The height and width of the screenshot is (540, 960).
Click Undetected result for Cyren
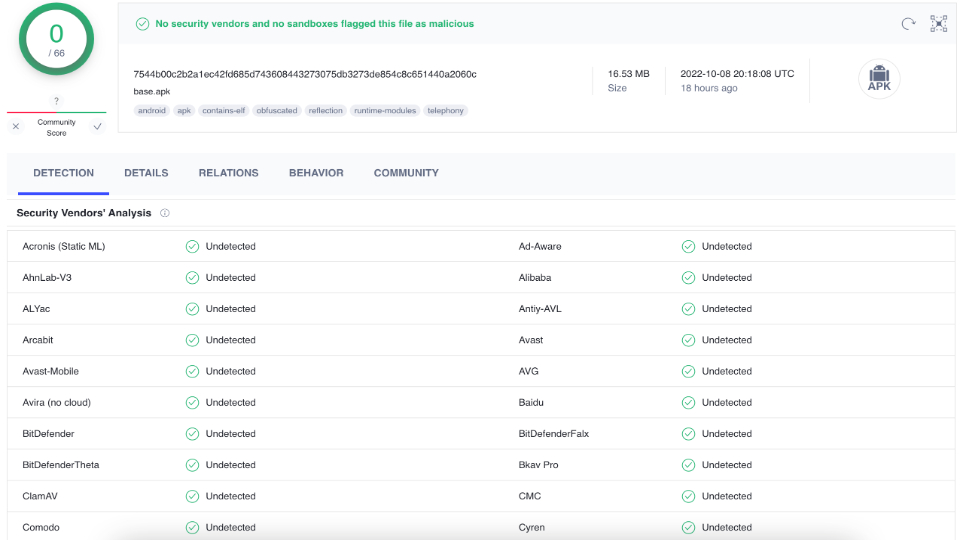coord(727,528)
